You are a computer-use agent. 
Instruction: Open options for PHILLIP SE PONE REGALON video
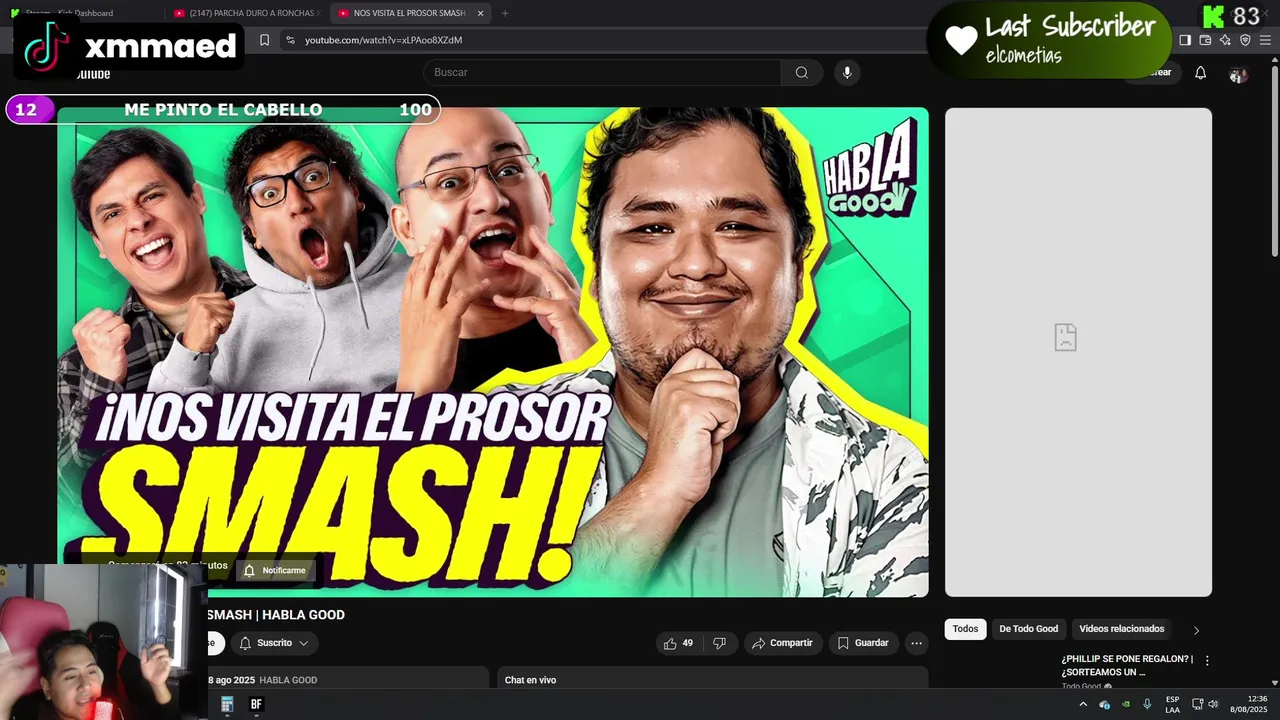[x=1207, y=660]
